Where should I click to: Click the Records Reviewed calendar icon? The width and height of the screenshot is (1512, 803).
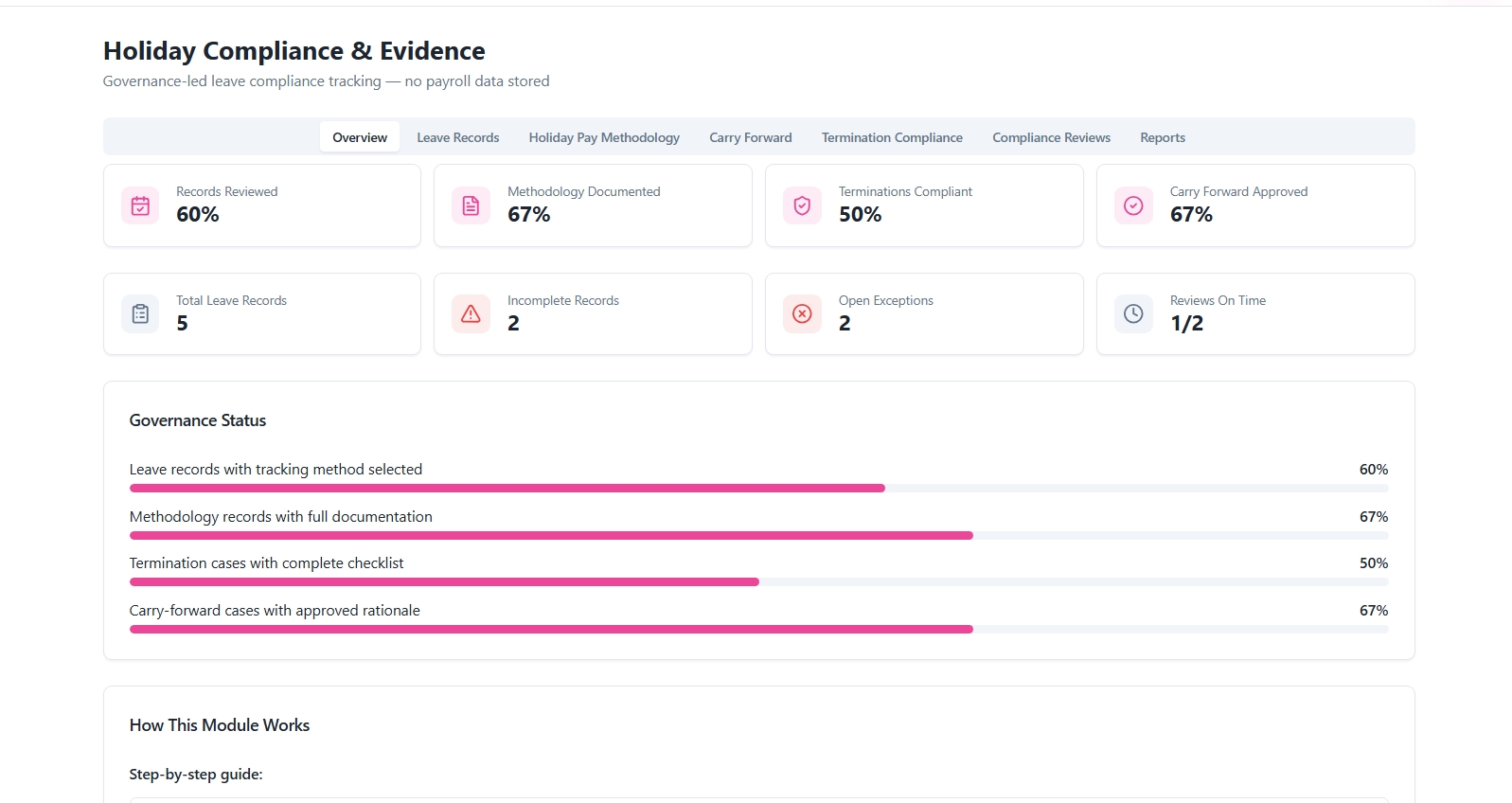click(140, 205)
